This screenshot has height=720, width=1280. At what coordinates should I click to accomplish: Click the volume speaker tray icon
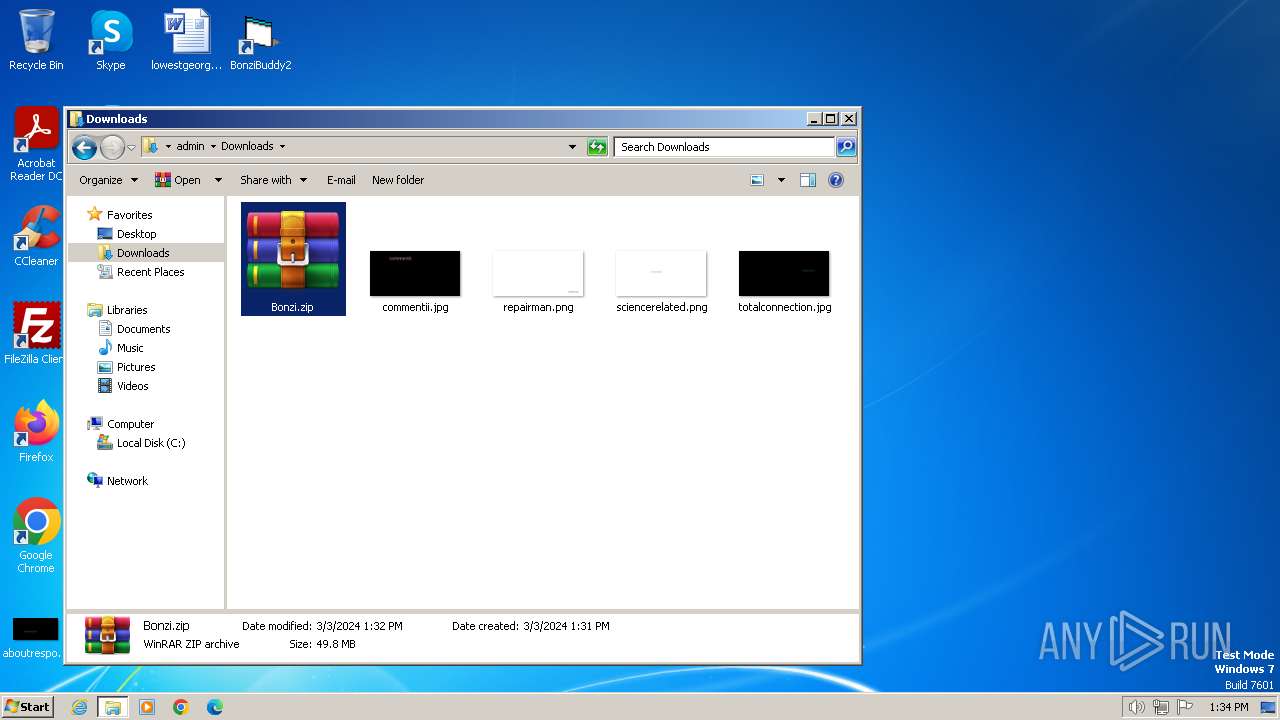click(1137, 707)
